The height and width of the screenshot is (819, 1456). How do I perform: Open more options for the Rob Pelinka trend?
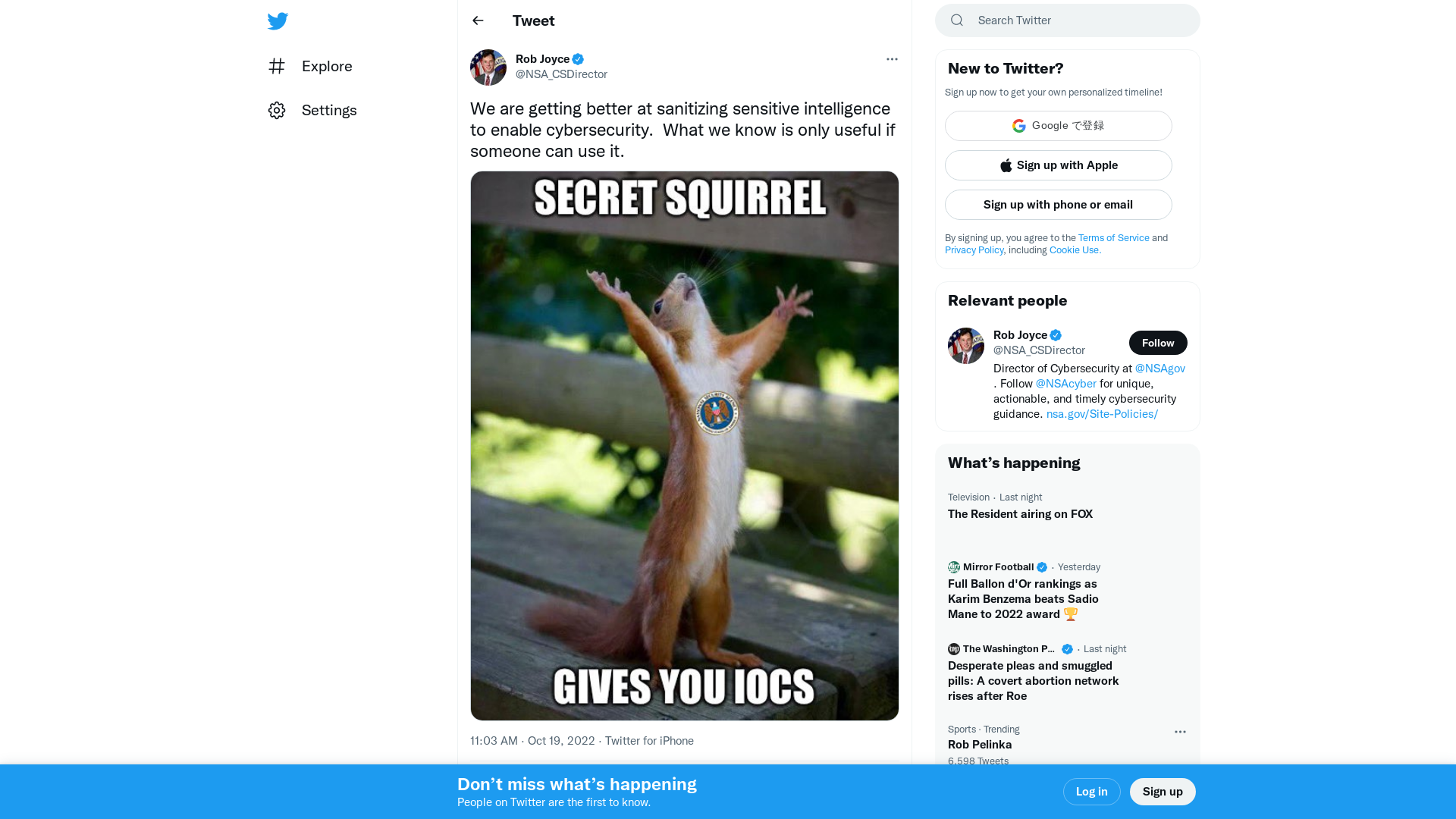(1179, 732)
